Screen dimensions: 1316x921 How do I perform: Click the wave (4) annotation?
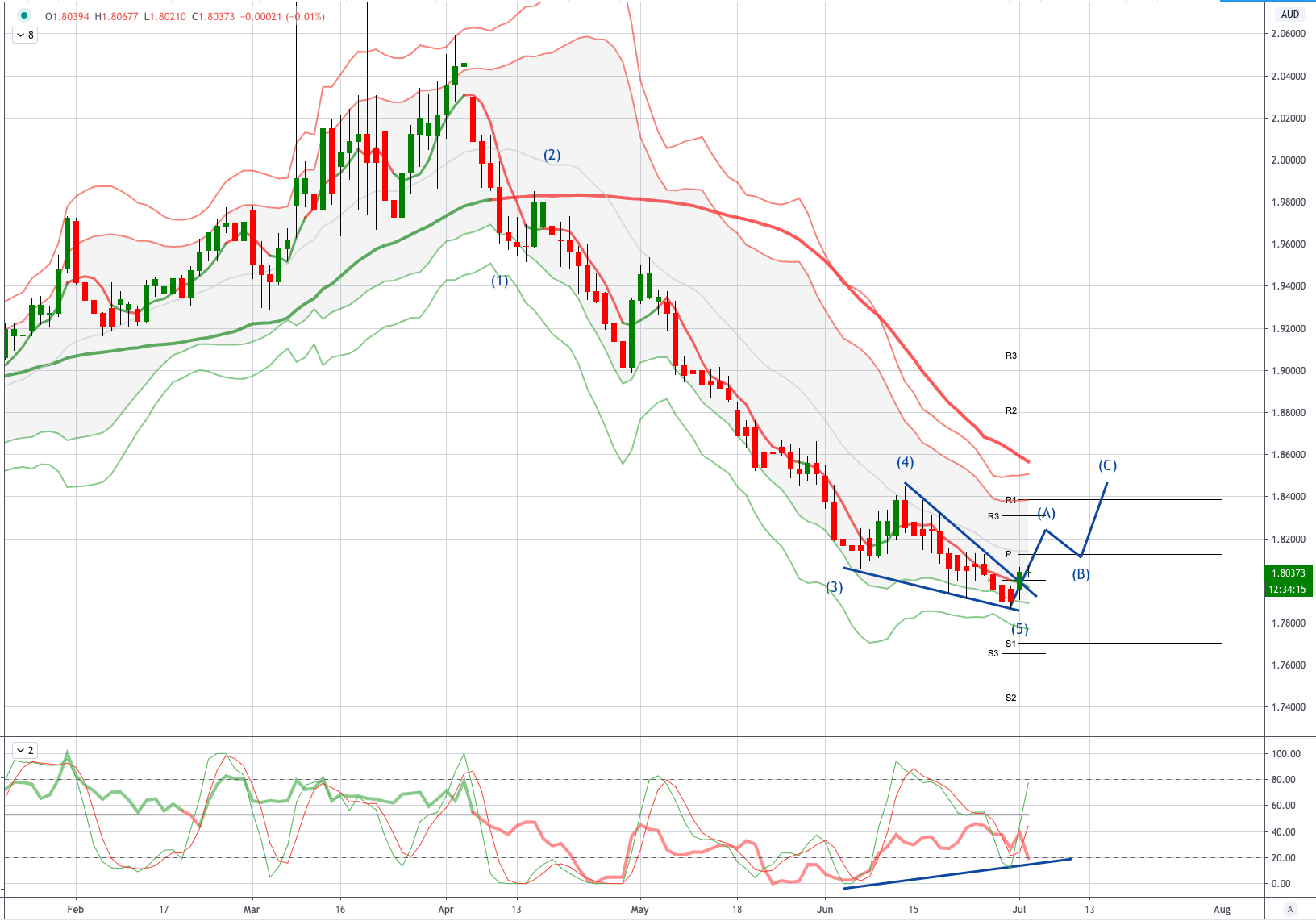point(906,462)
